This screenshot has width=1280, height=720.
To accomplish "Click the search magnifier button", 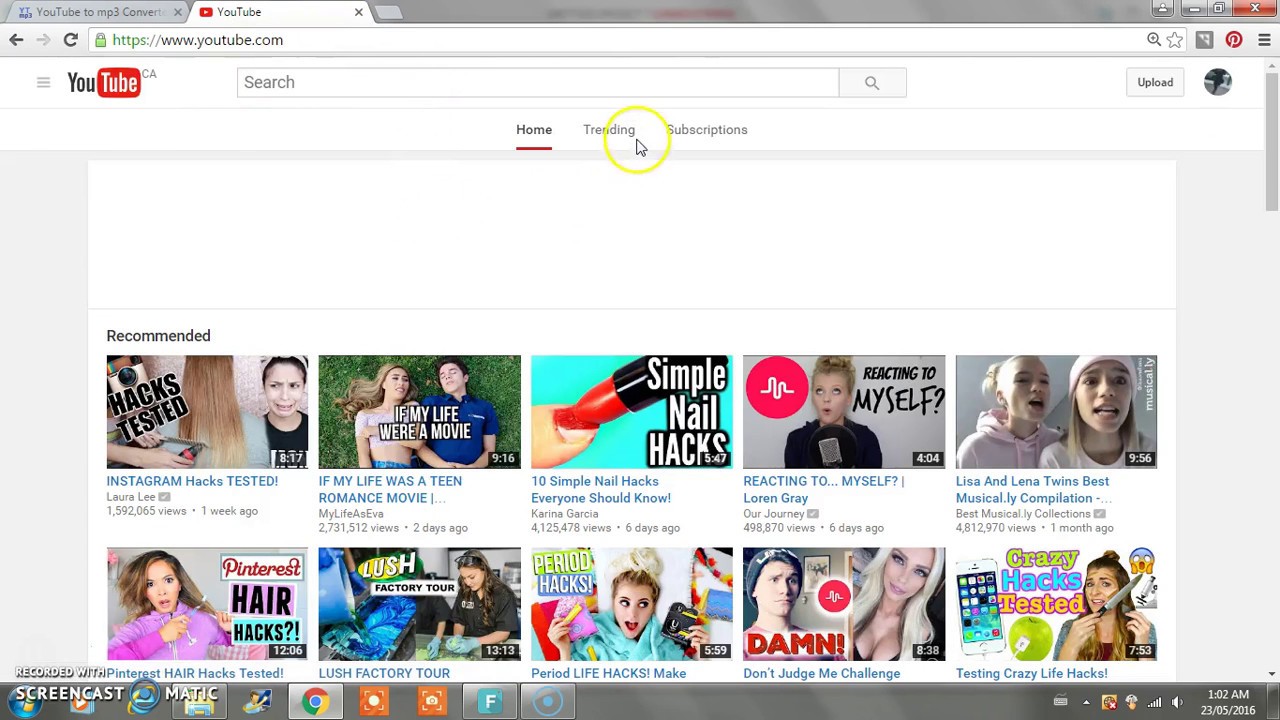I will (x=872, y=83).
